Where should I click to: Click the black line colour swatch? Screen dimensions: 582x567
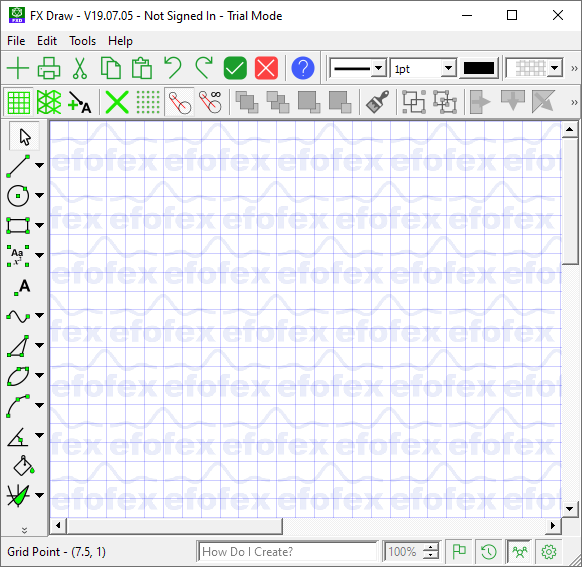click(479, 68)
